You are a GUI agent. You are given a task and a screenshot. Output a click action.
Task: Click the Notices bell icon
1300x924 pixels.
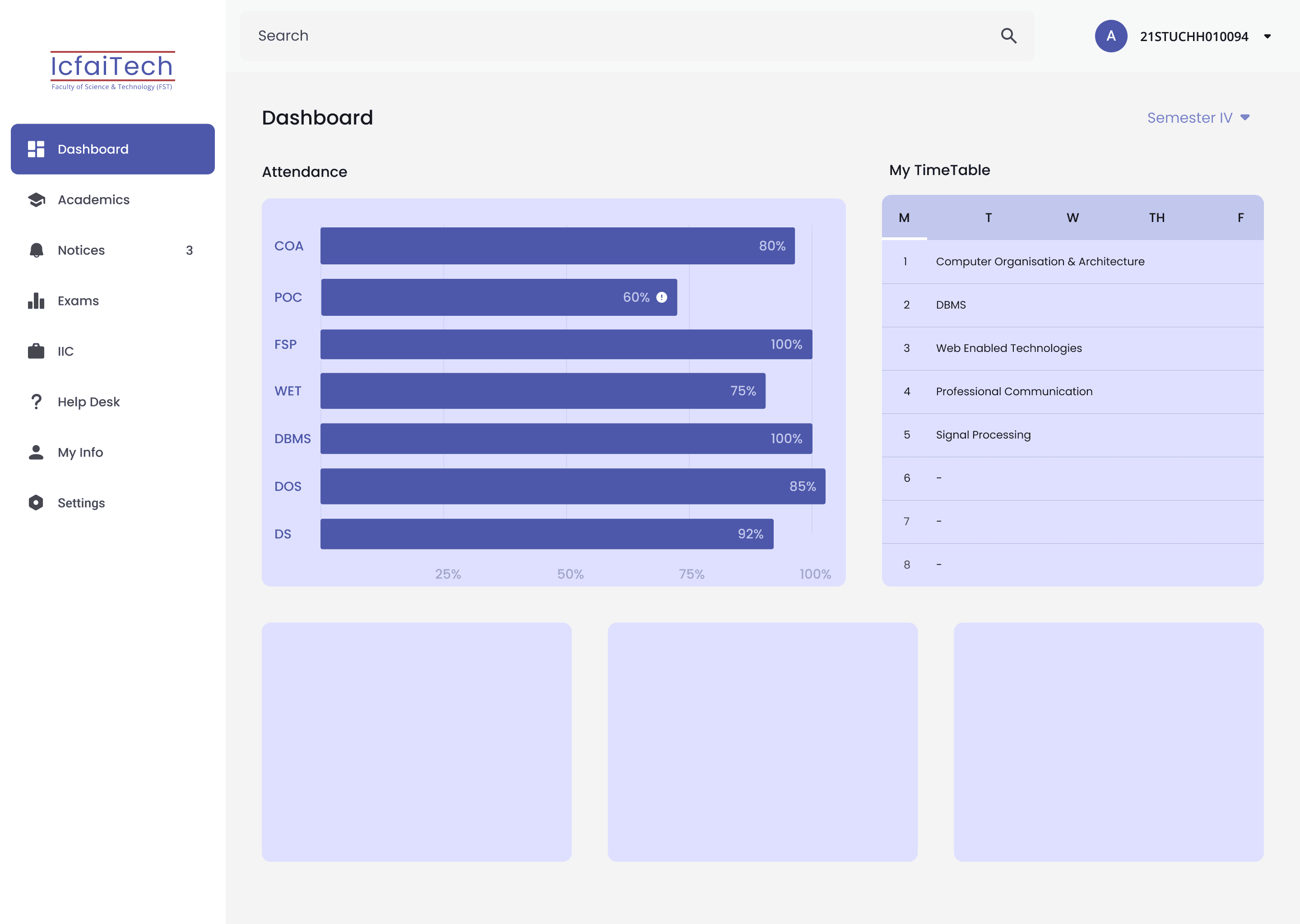[37, 250]
